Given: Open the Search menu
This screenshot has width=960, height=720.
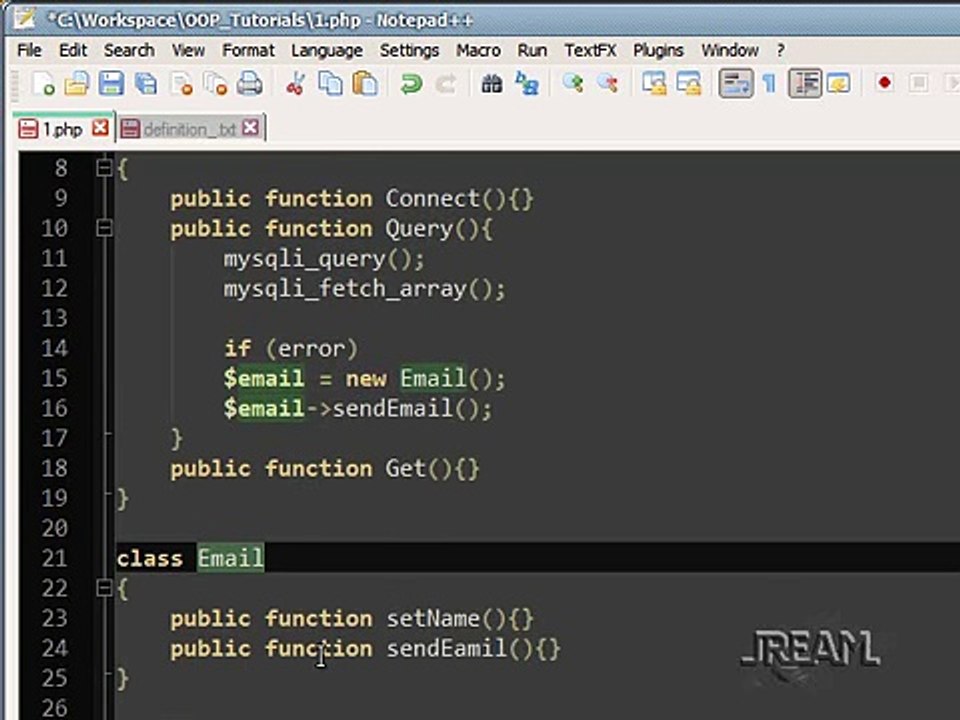Looking at the screenshot, I should tap(129, 50).
